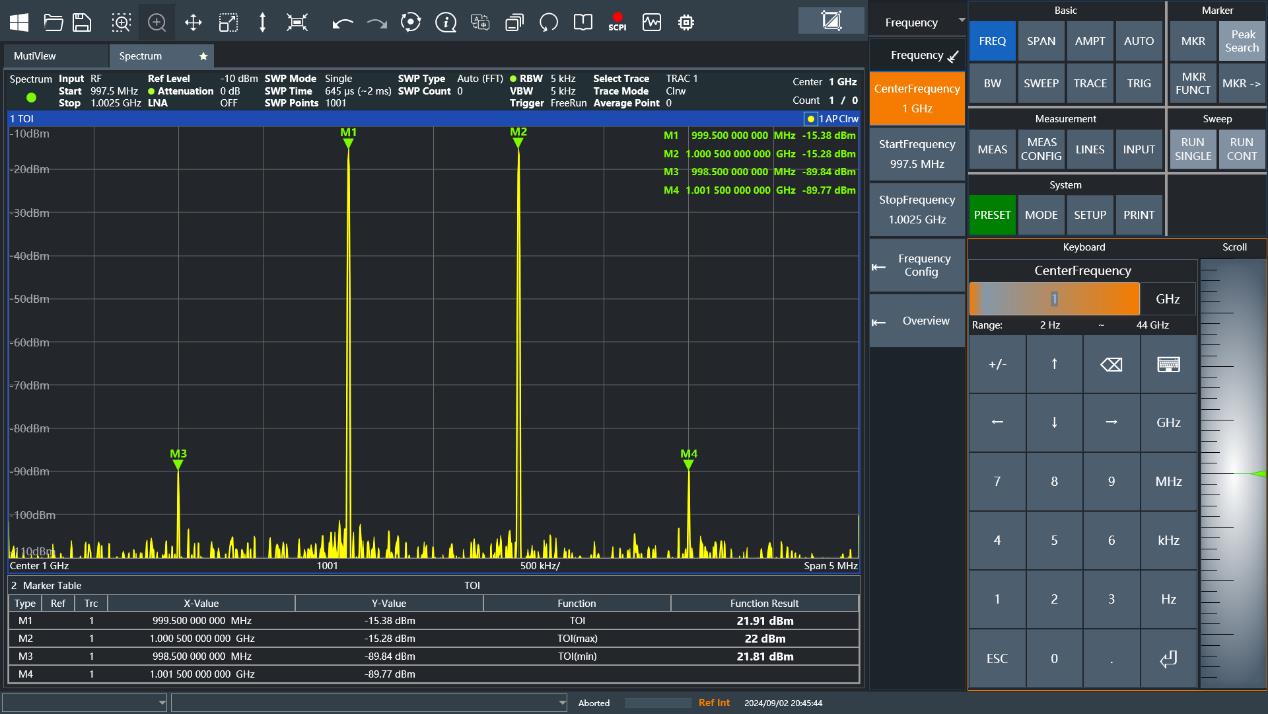
Task: Toggle the RUN CONT sweep button
Action: tap(1241, 149)
